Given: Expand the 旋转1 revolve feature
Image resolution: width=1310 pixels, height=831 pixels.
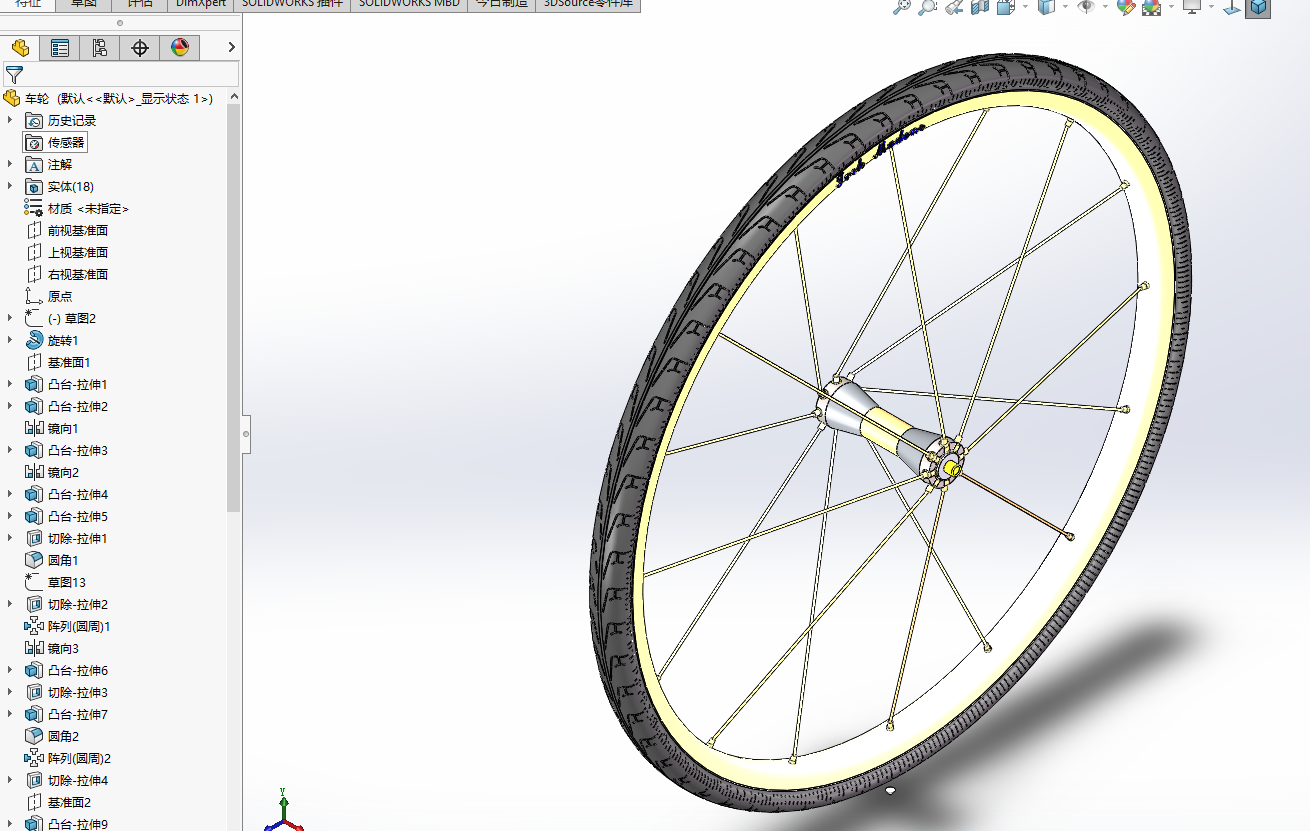Looking at the screenshot, I should point(11,341).
